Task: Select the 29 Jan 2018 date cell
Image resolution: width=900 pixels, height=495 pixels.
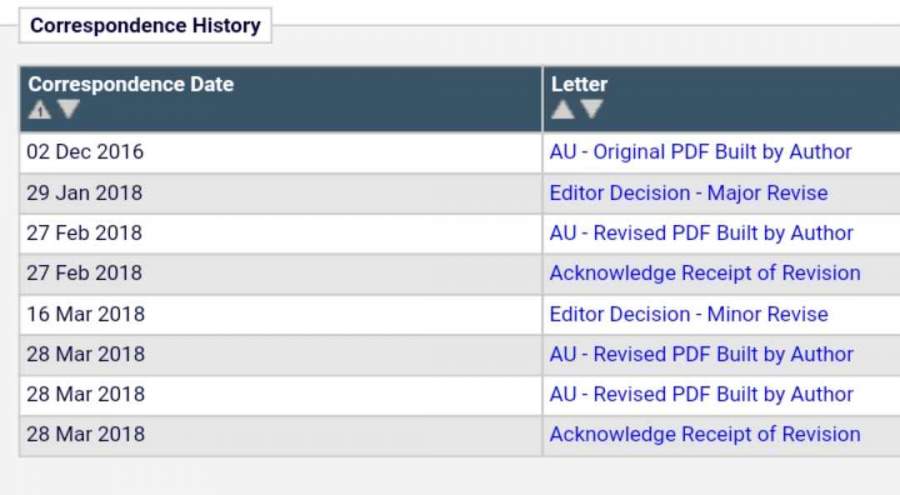Action: (85, 193)
